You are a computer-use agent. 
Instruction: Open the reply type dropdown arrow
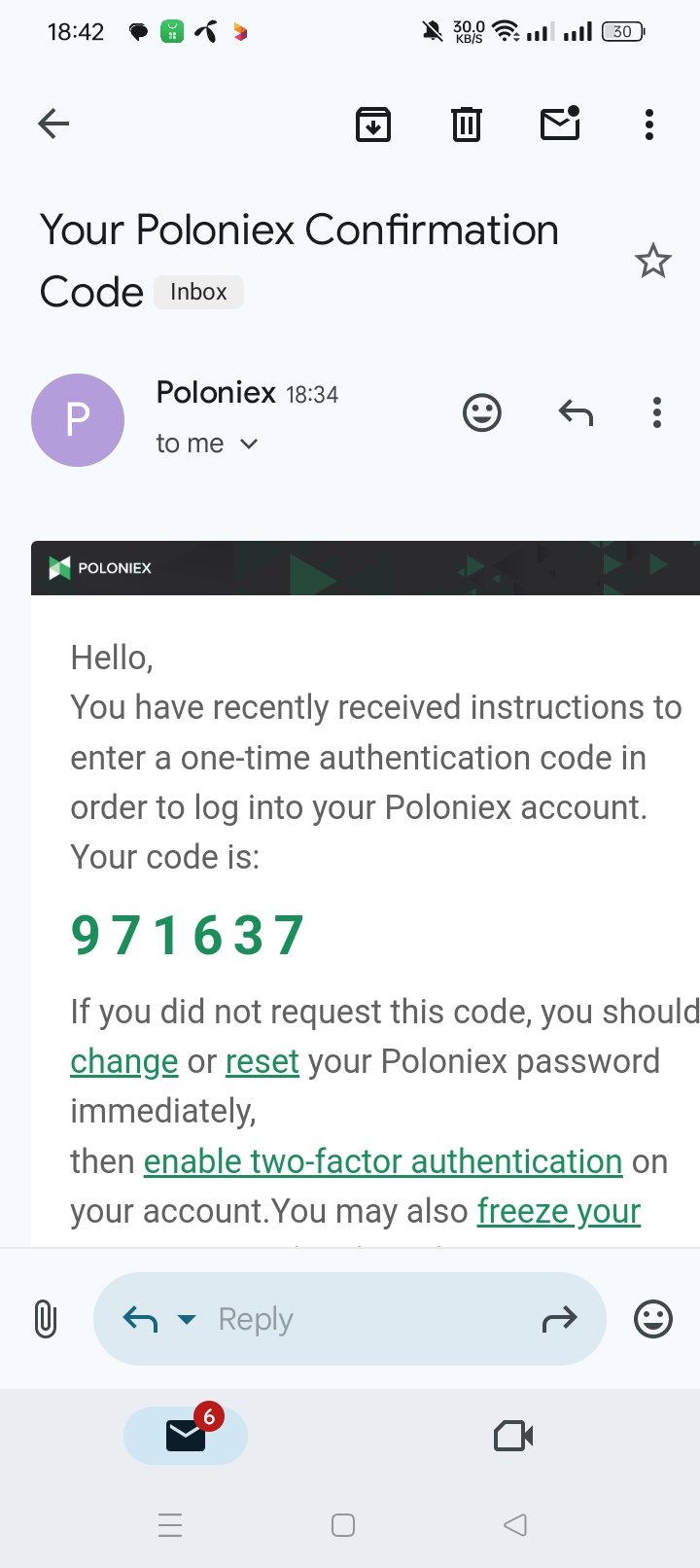(187, 1320)
